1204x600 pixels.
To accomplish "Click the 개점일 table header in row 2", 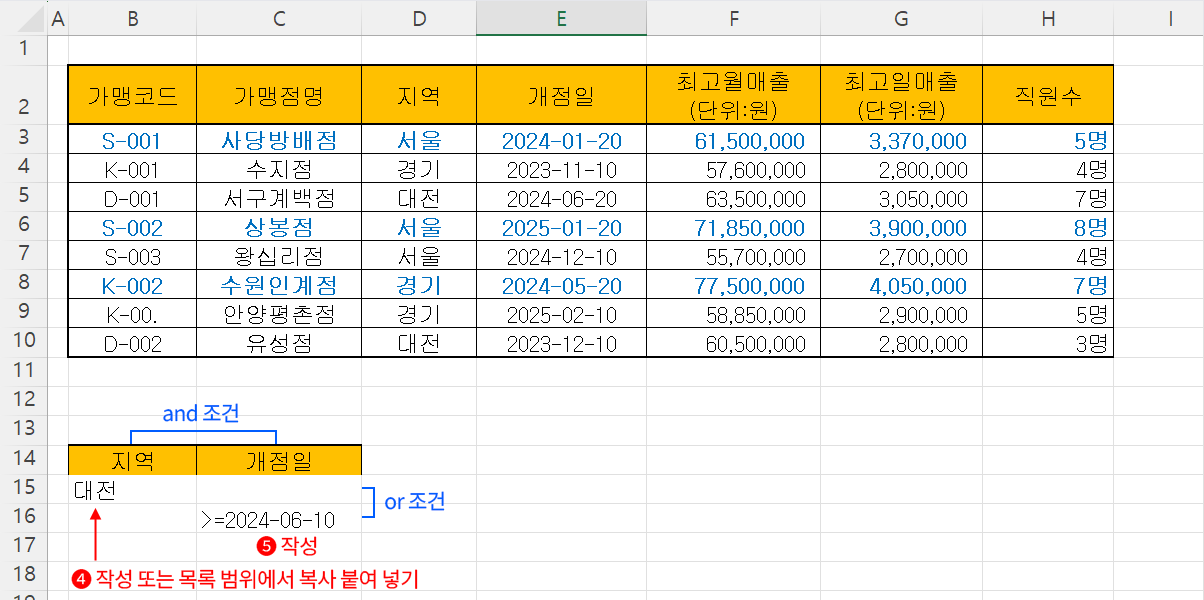I will 561,95.
